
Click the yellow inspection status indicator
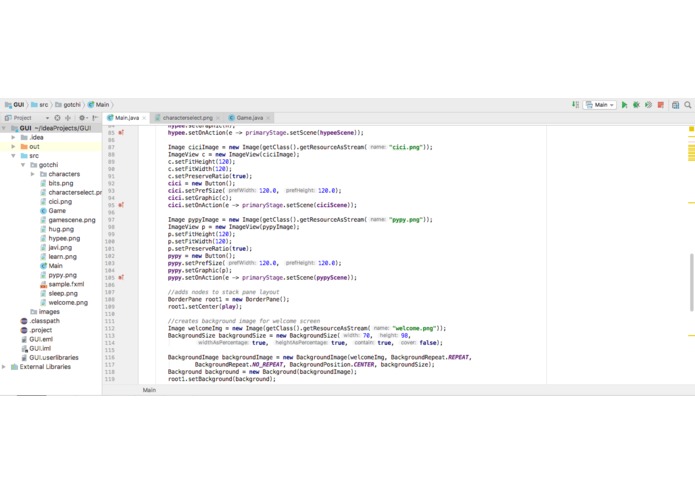pyautogui.click(x=691, y=129)
